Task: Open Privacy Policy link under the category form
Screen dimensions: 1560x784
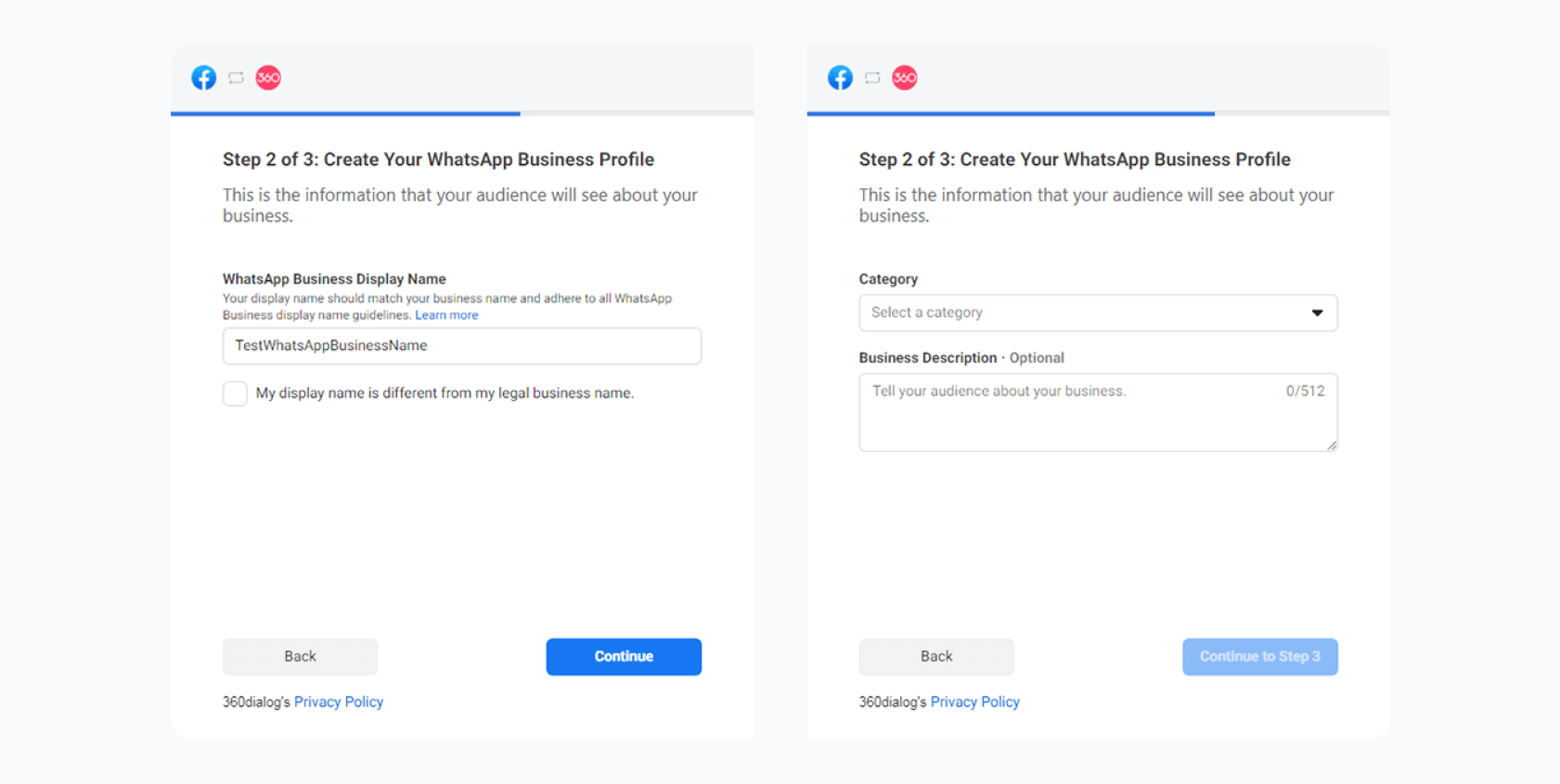Action: [x=974, y=702]
